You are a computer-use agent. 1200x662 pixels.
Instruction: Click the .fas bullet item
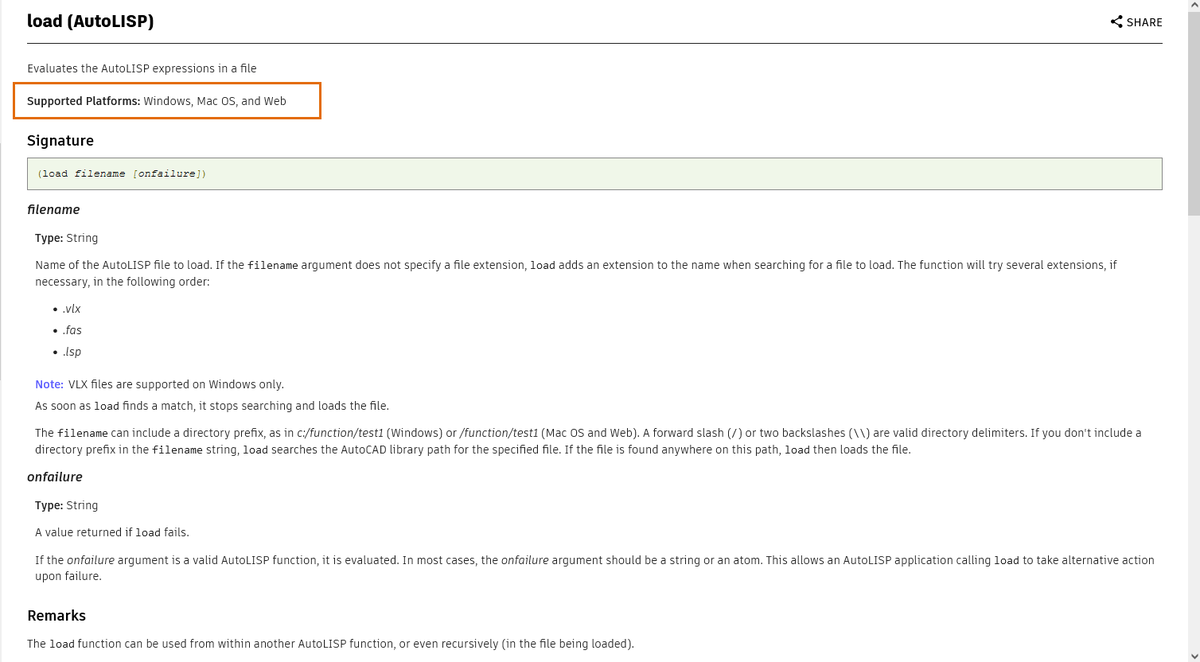(x=72, y=330)
